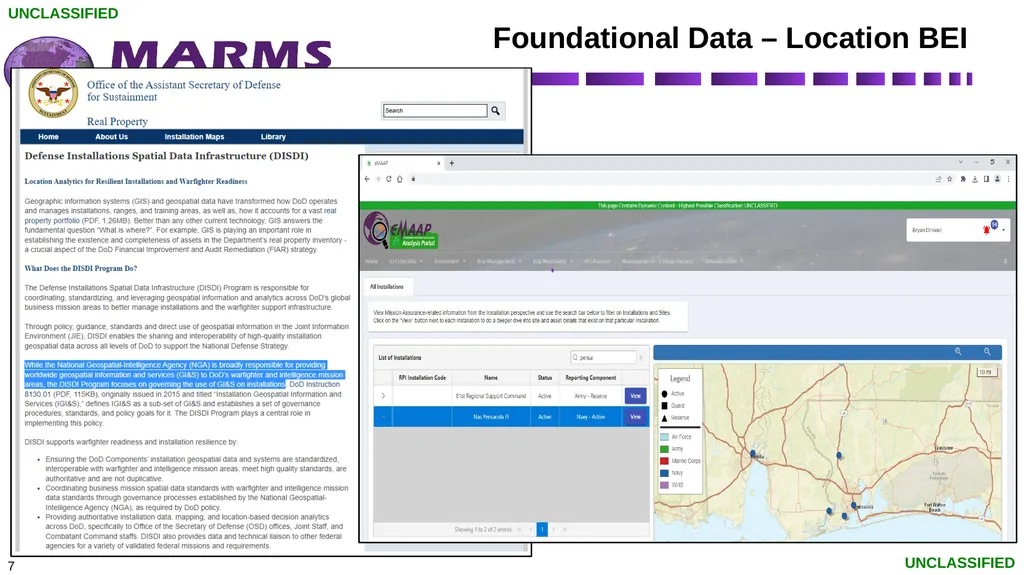Open the Assessment dropdown menu

(x=450, y=261)
